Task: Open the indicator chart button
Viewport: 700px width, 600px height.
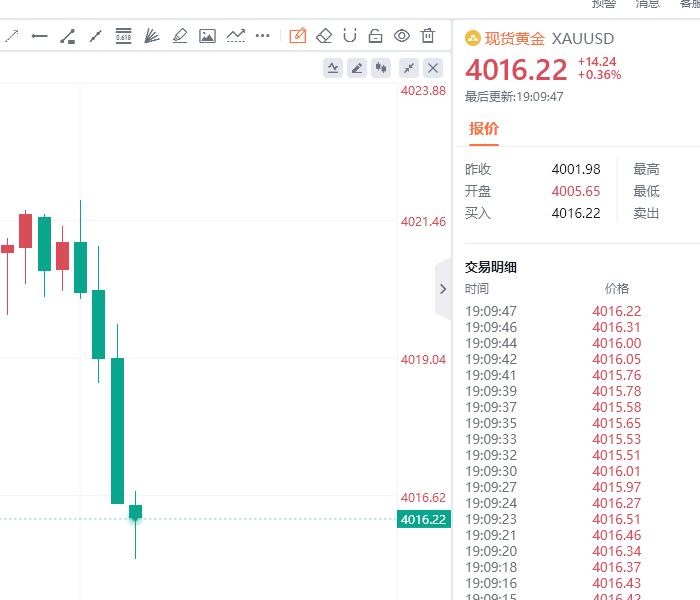Action: [333, 68]
